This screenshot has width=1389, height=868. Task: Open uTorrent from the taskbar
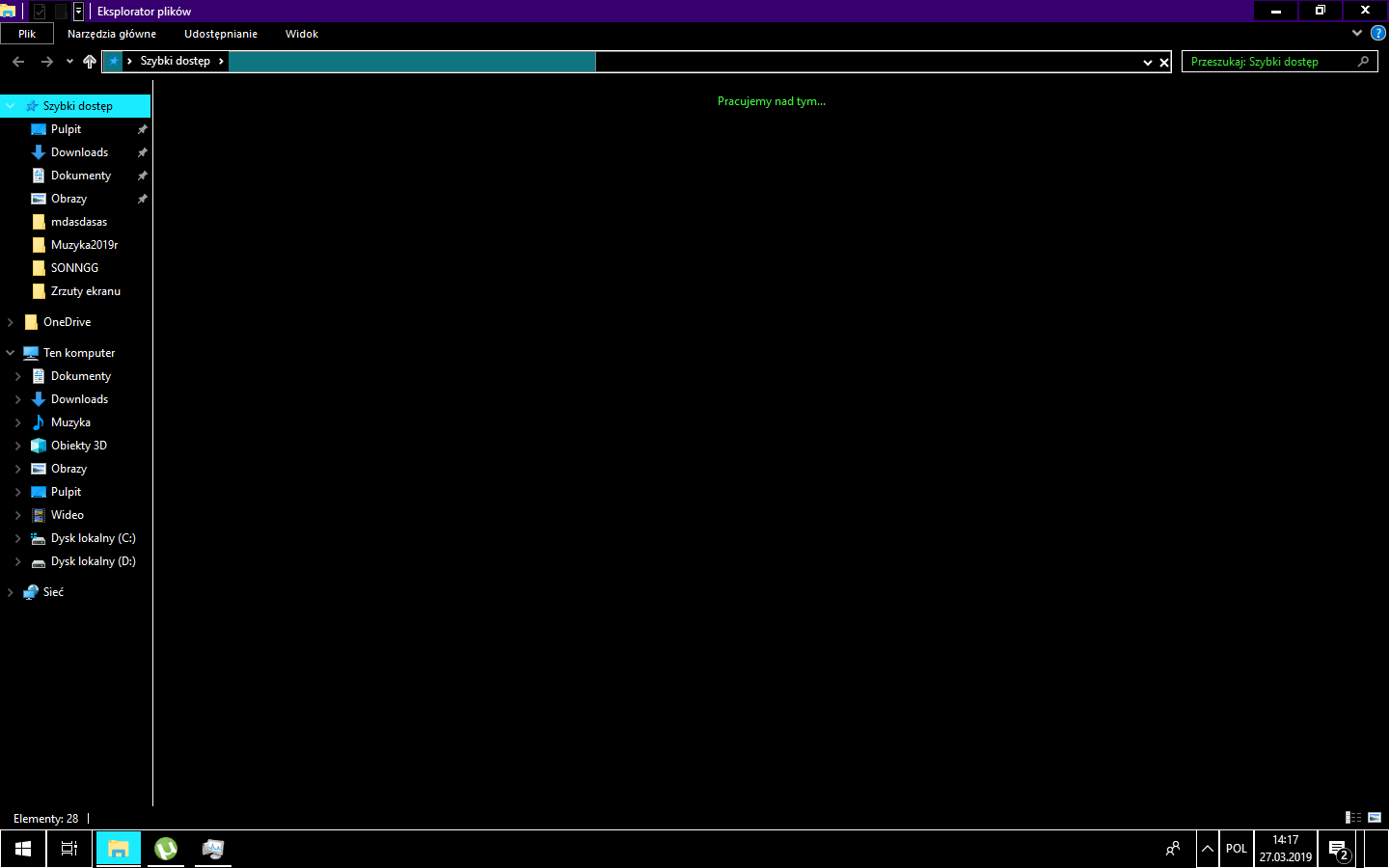point(166,849)
